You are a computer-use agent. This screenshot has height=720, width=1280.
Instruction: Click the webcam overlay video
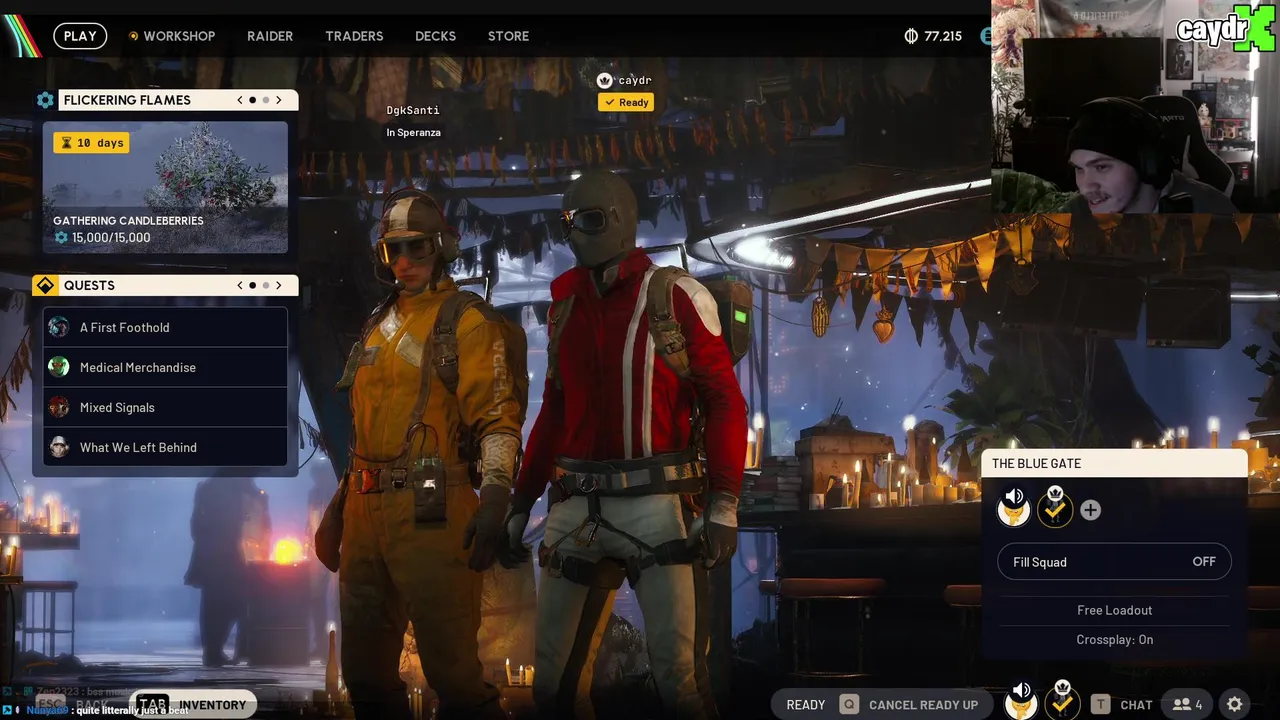click(x=1135, y=107)
